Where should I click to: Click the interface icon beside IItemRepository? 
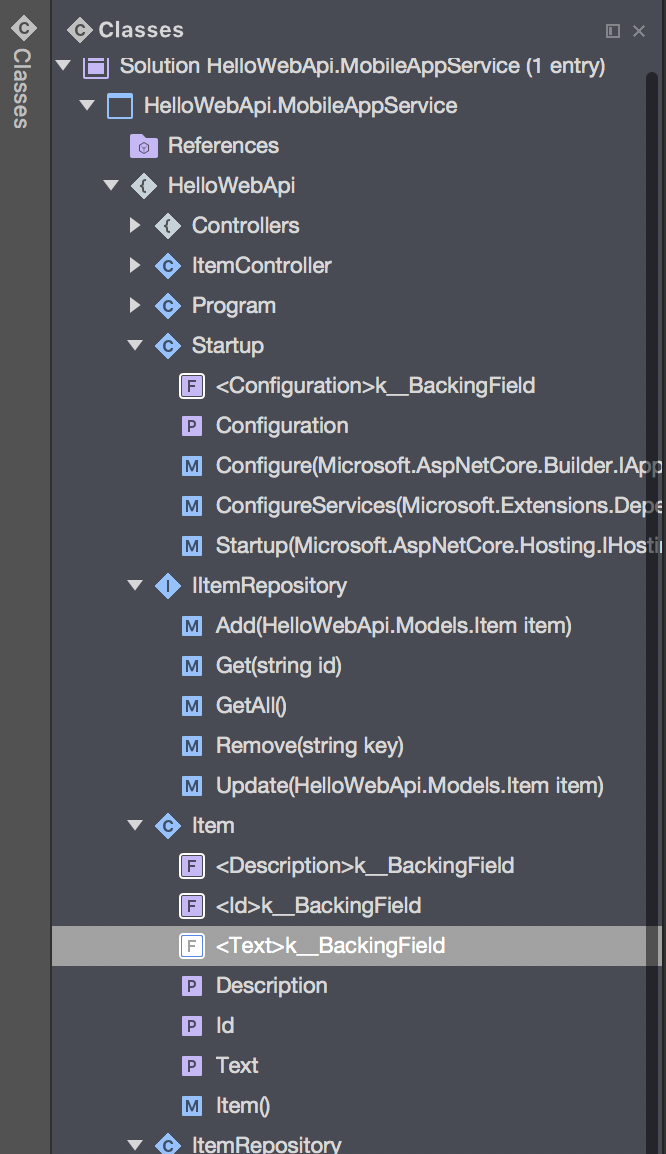pos(168,585)
